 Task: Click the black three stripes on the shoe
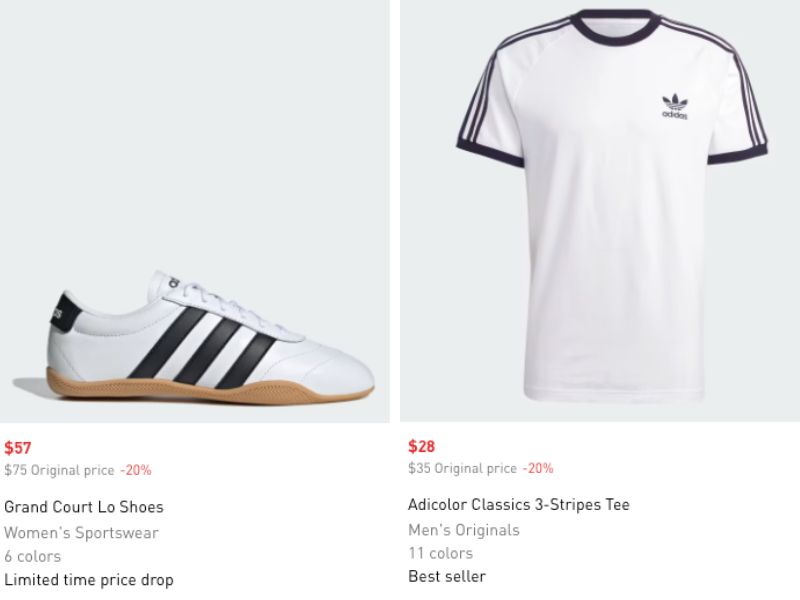tap(205, 347)
